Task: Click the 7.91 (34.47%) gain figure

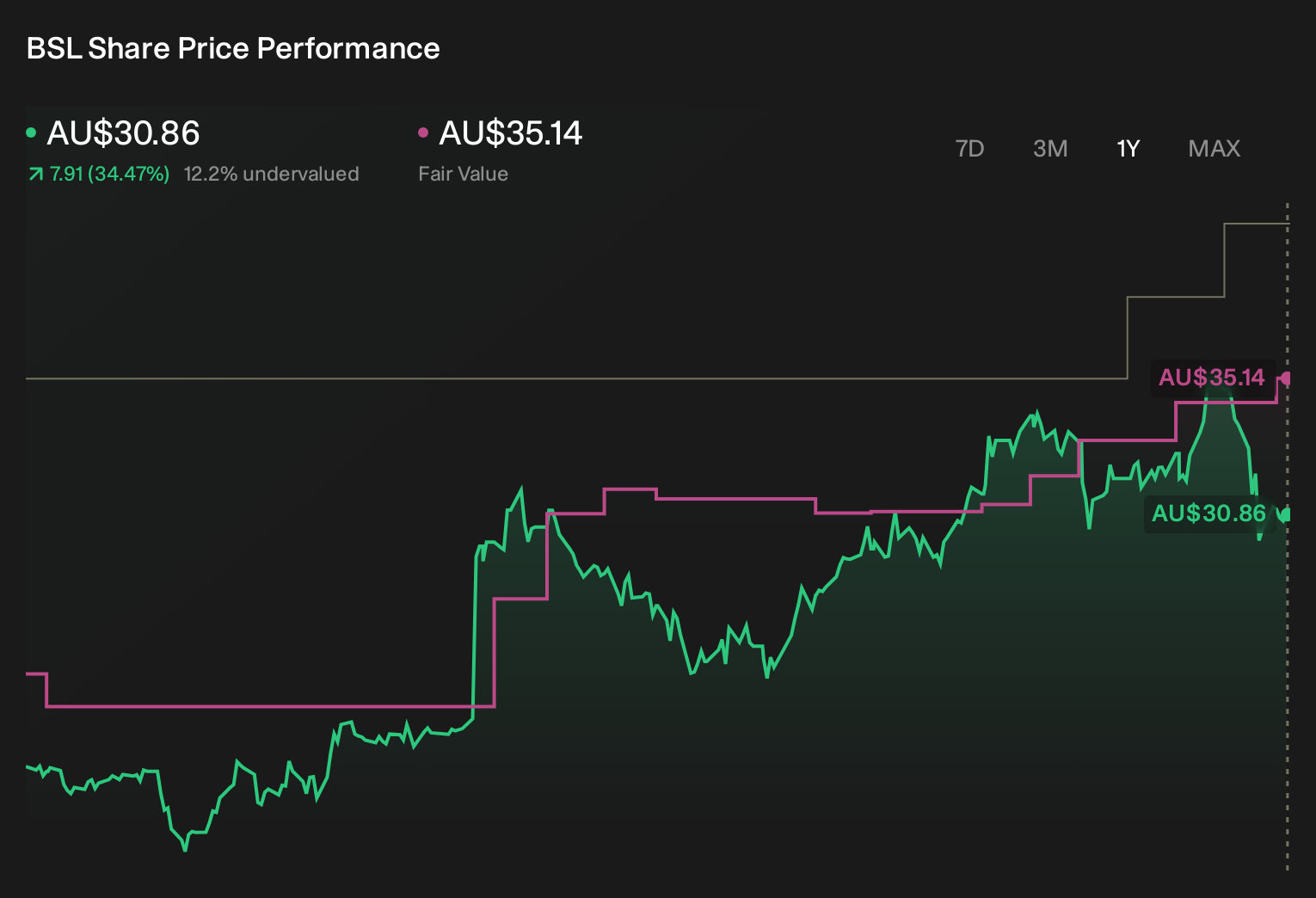Action: point(109,174)
